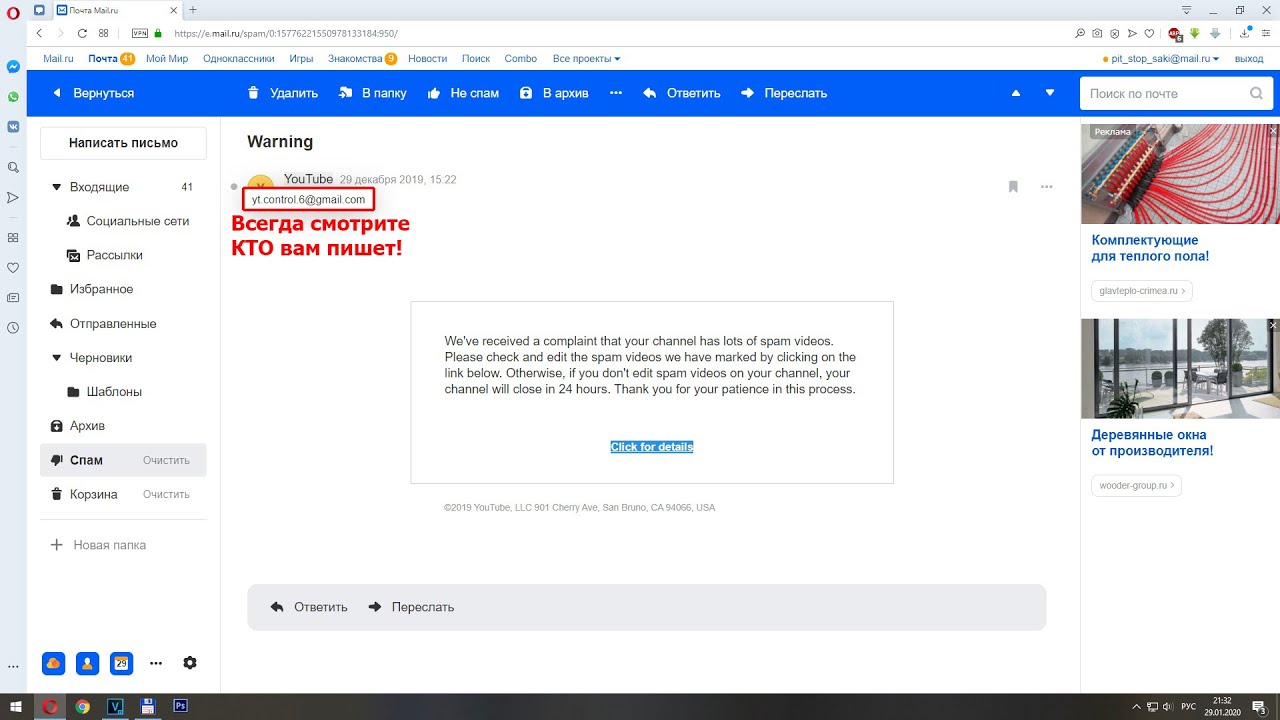Click Переслать in top toolbar

(x=784, y=93)
